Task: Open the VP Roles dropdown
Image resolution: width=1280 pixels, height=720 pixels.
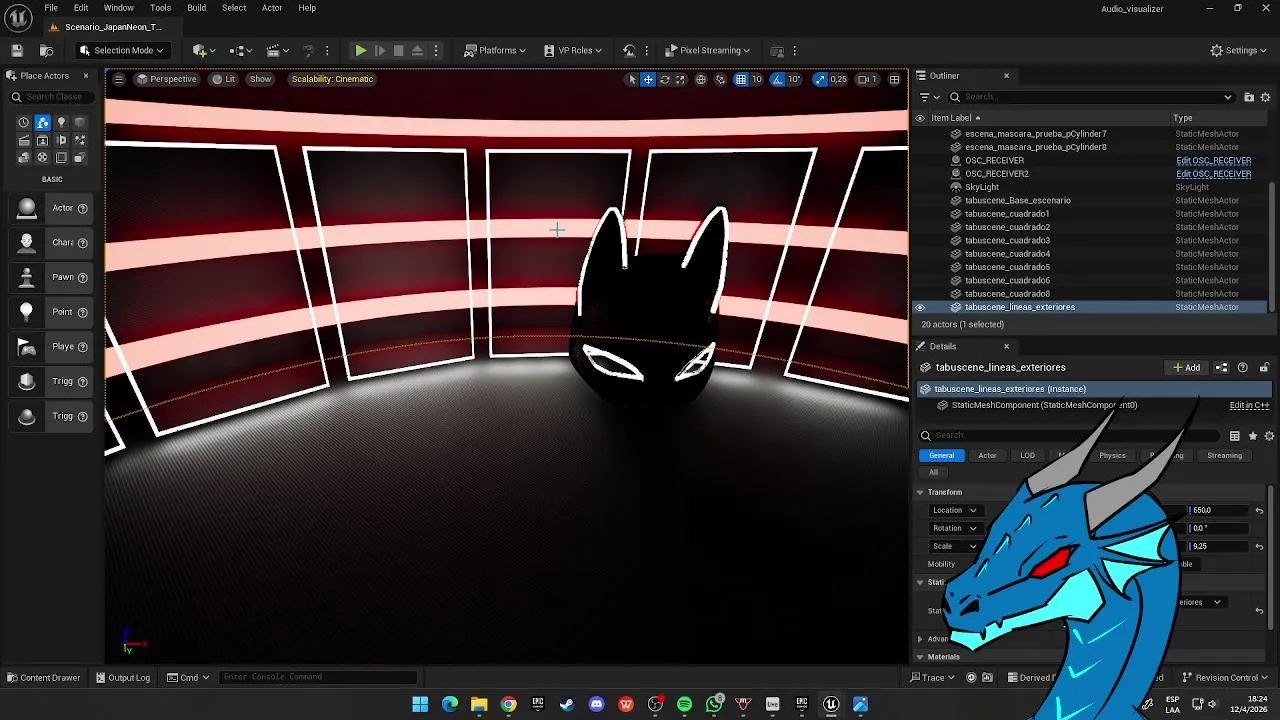Action: 574,50
